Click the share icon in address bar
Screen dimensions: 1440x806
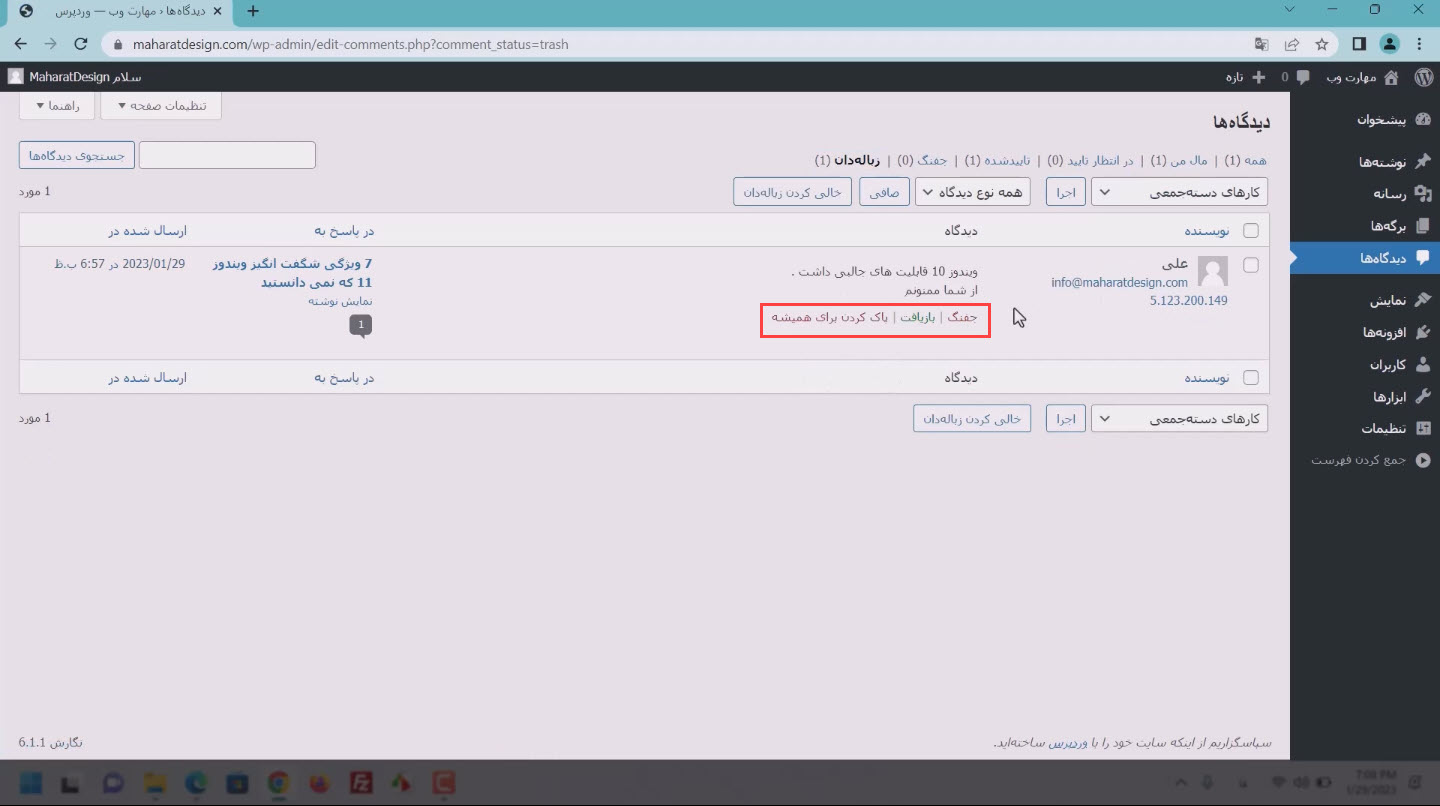tap(1292, 44)
